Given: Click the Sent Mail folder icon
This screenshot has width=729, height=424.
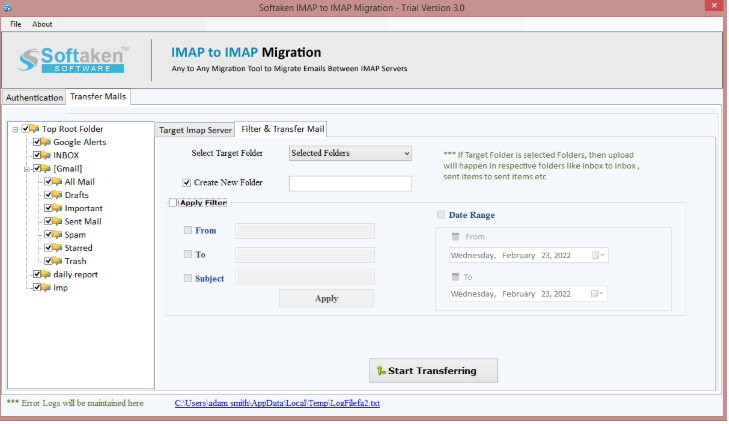Looking at the screenshot, I should click(57, 221).
